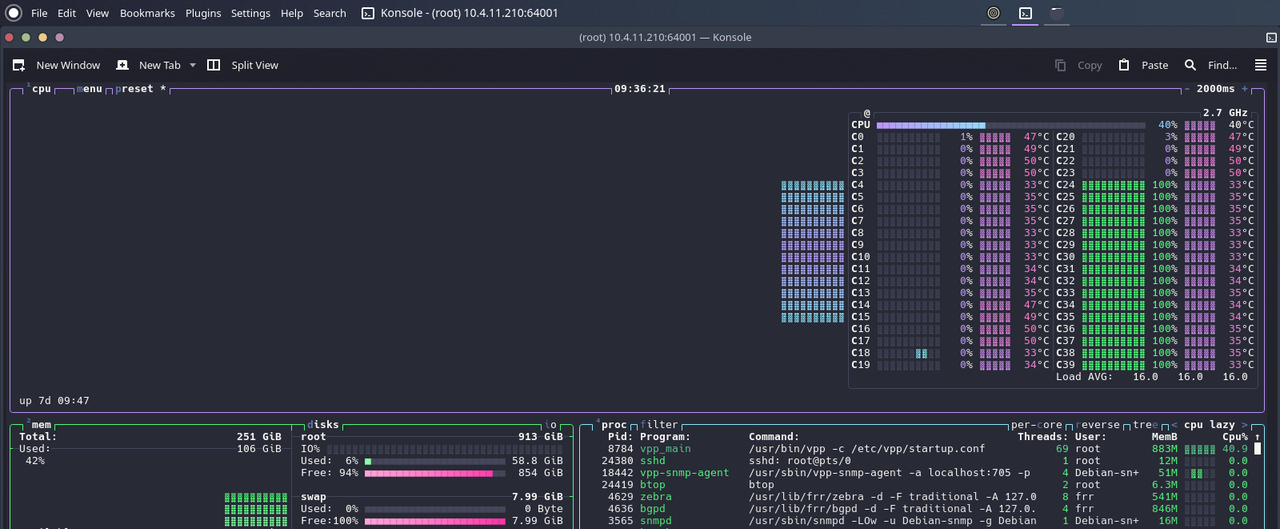Click the root disk used bar
Viewport: 1280px width, 529px height.
click(435, 461)
